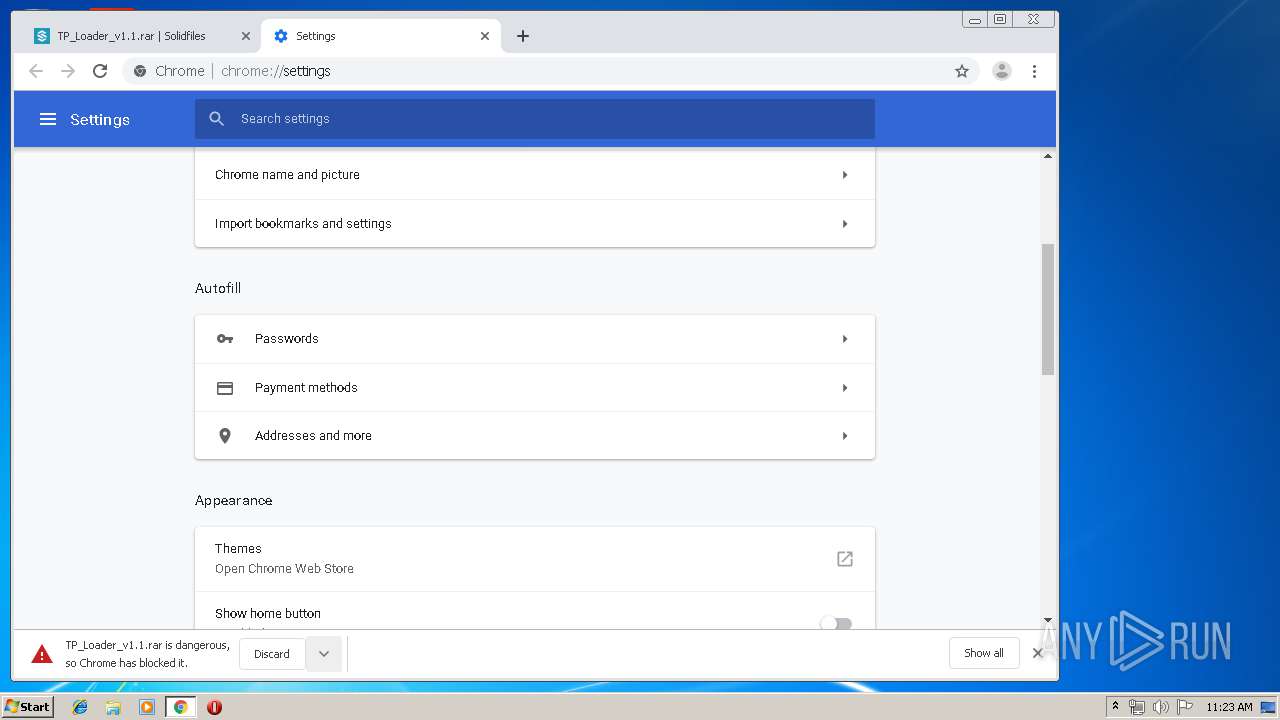Click the settings page scrollbar thumb
The image size is (1280, 720).
1048,309
